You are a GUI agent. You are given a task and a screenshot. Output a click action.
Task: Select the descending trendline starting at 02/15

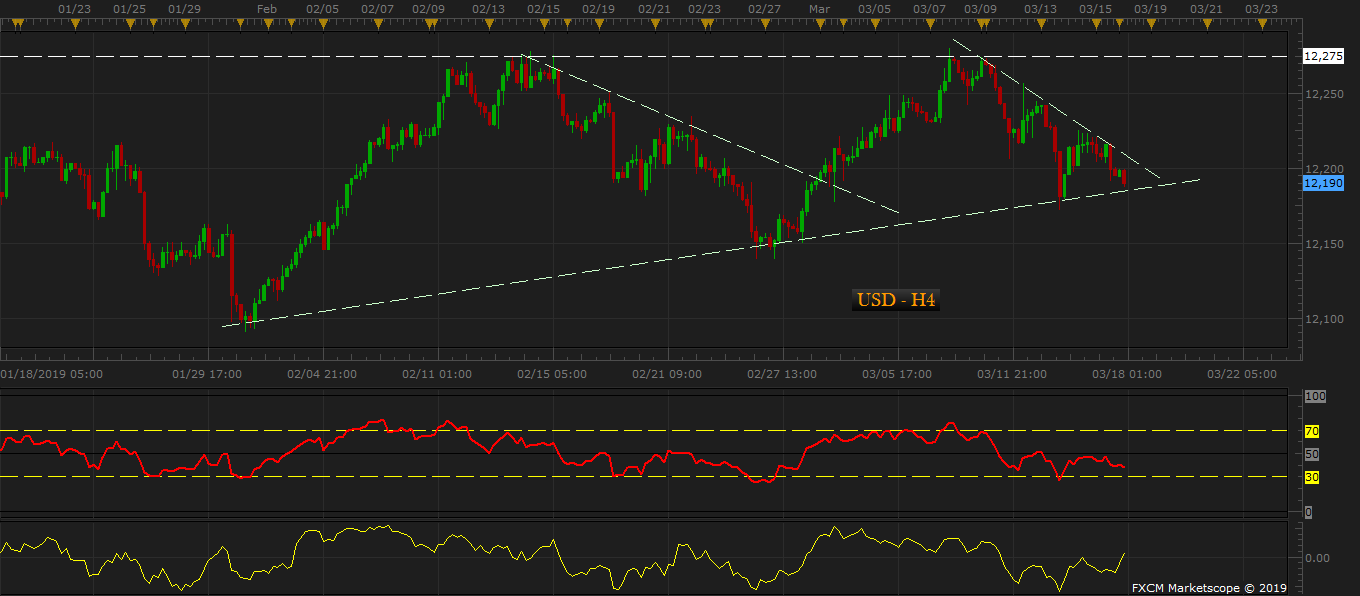point(712,134)
